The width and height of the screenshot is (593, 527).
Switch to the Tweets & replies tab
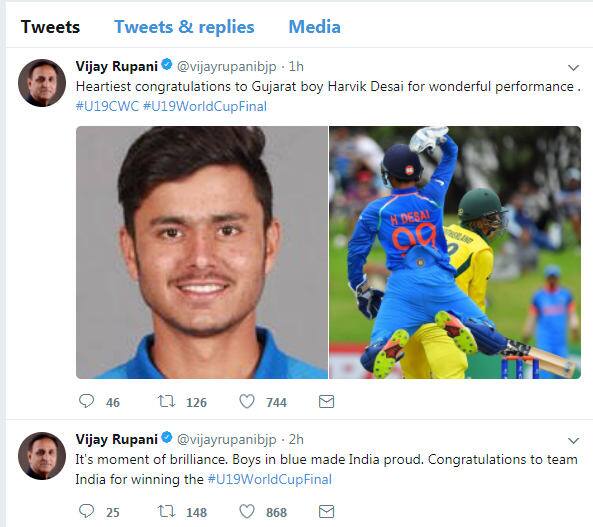tap(184, 27)
